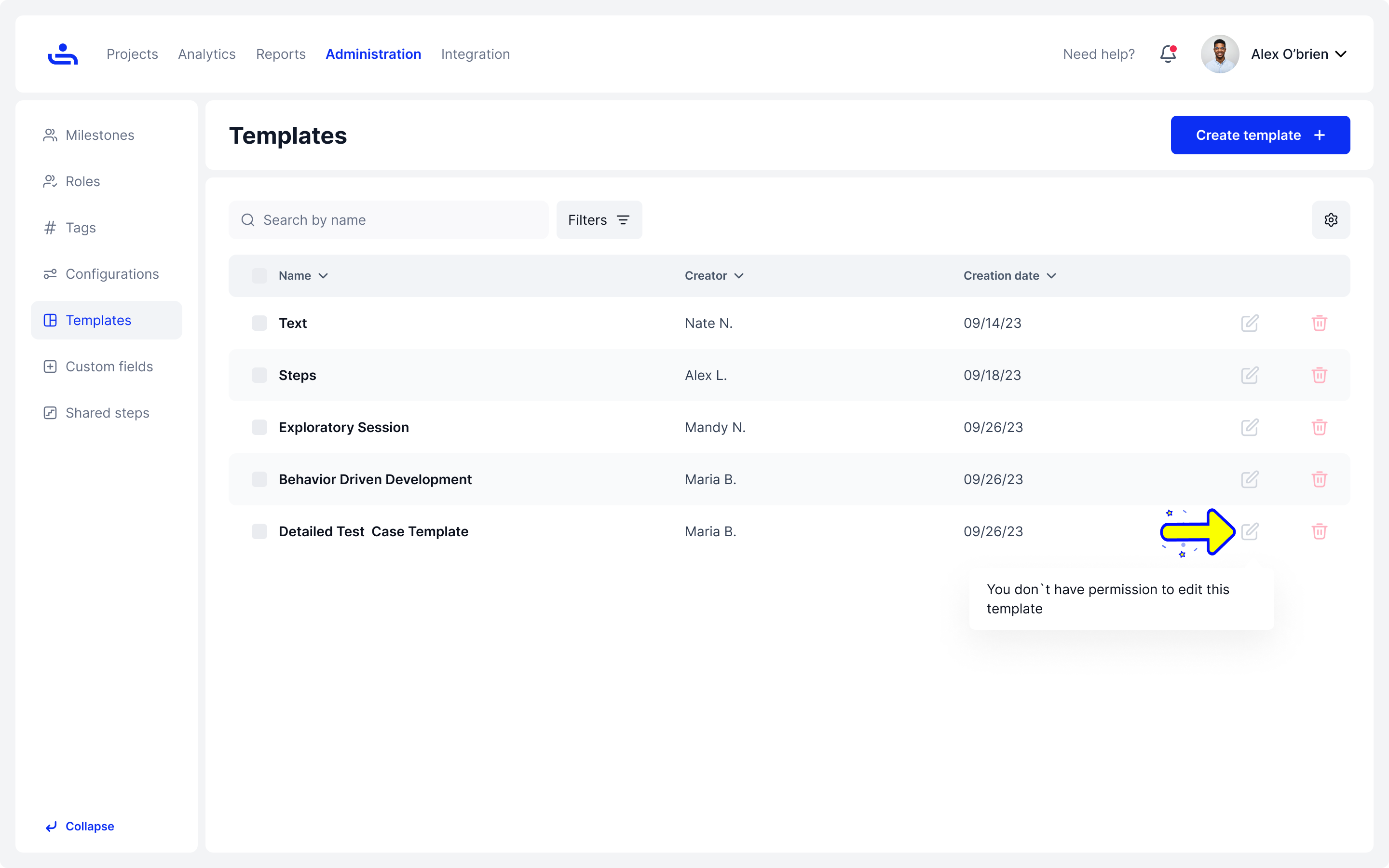Open table settings gear icon
The width and height of the screenshot is (1389, 868).
pyautogui.click(x=1331, y=220)
